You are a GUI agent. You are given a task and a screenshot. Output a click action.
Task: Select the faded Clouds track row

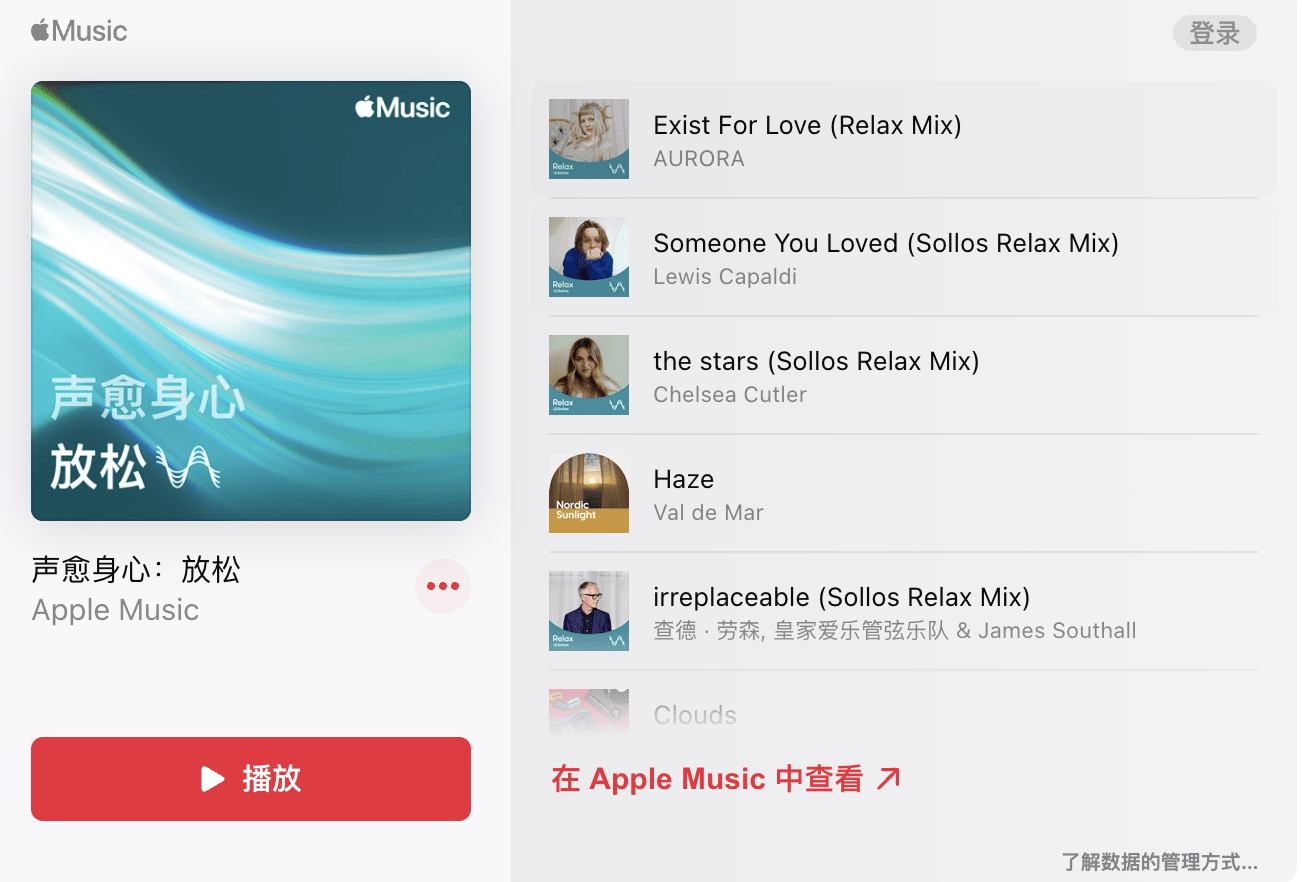point(904,712)
